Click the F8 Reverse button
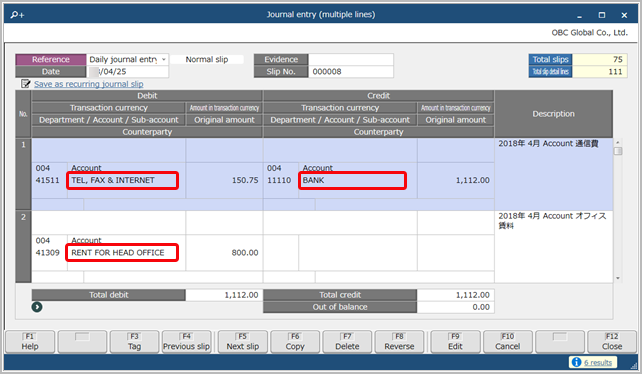 point(399,342)
